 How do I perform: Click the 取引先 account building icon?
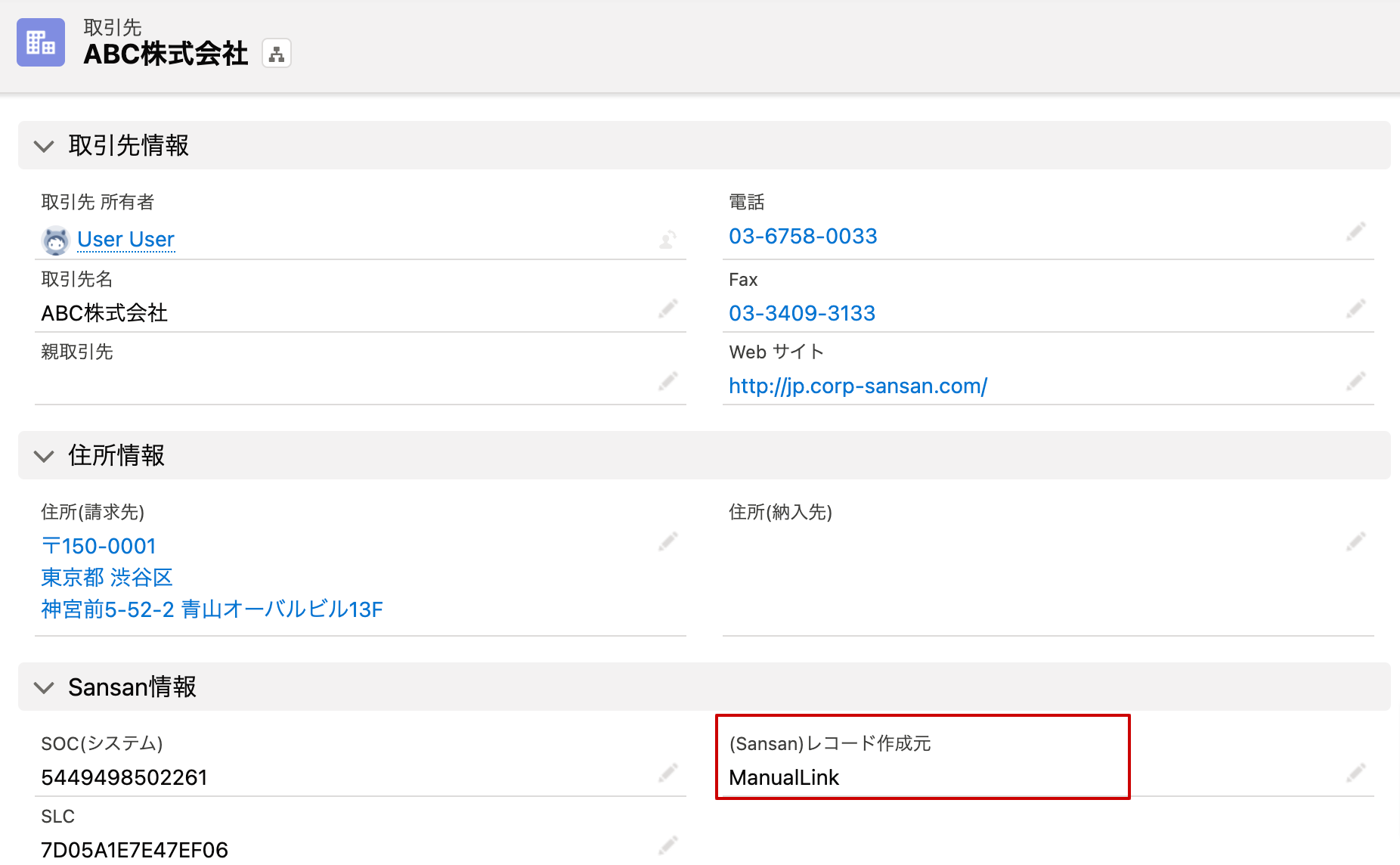tap(41, 42)
